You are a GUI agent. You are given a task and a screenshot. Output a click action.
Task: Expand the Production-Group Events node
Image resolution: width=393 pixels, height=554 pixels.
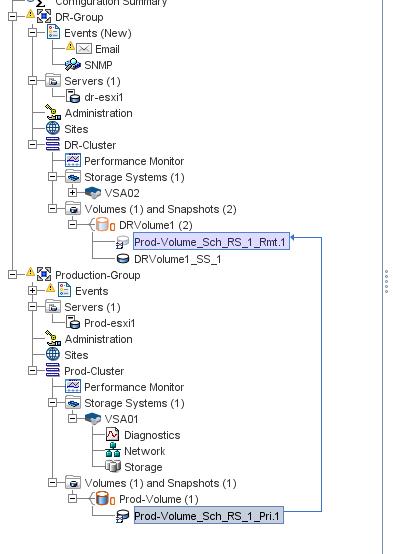coord(32,290)
